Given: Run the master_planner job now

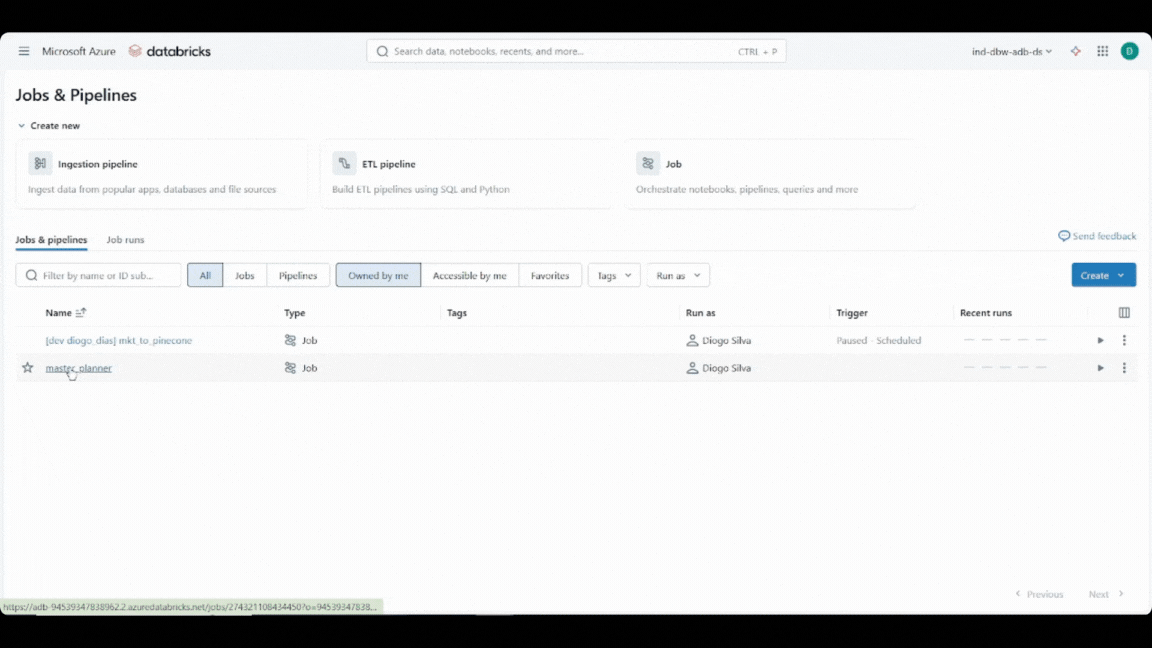Looking at the screenshot, I should 1100,368.
